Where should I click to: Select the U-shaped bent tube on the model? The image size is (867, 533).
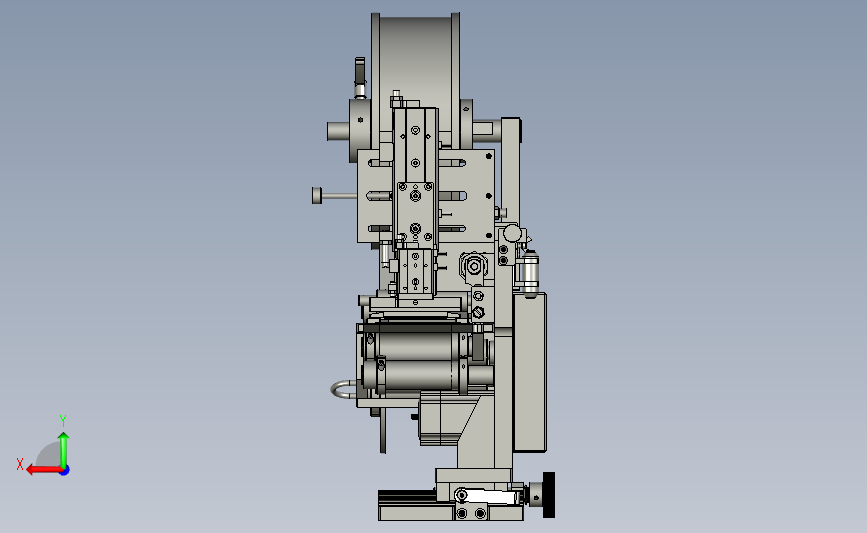344,389
